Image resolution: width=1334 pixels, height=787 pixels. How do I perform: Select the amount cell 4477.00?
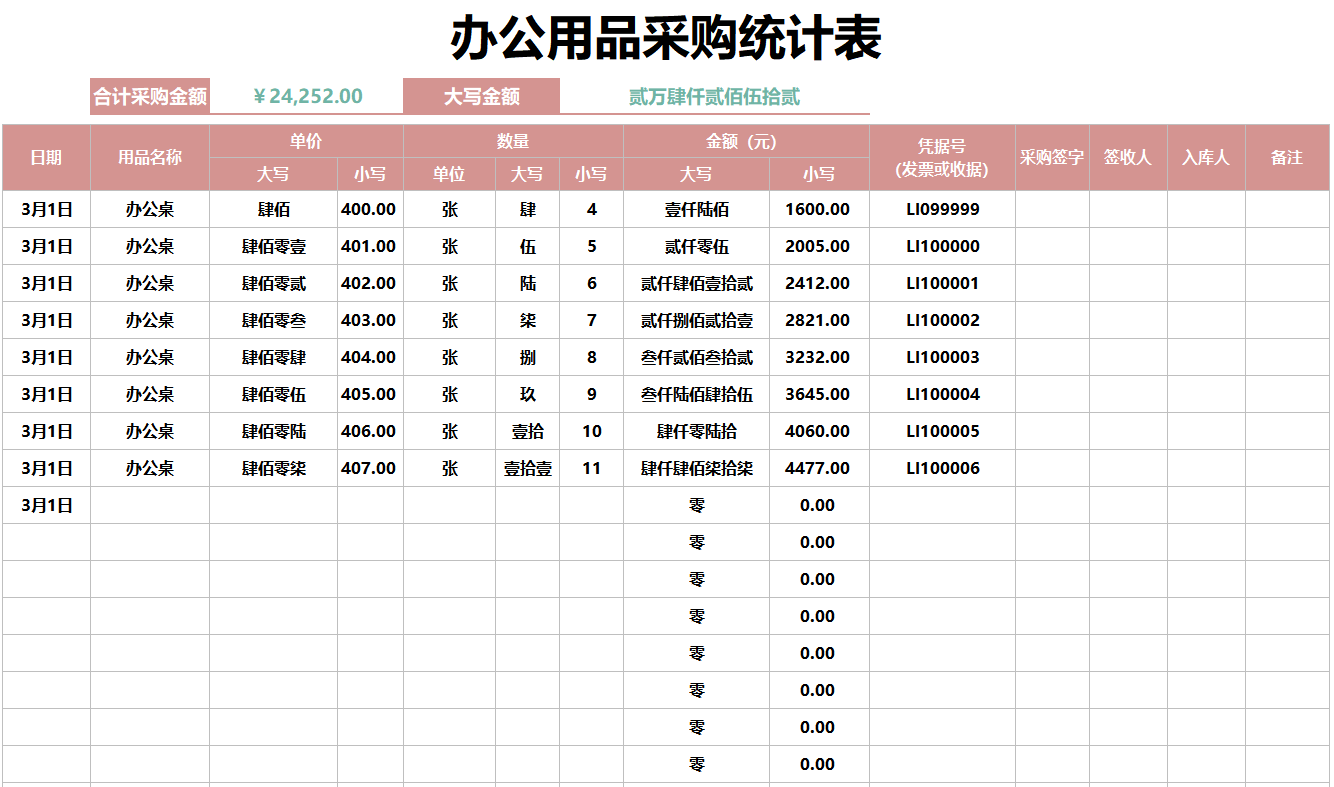[818, 468]
